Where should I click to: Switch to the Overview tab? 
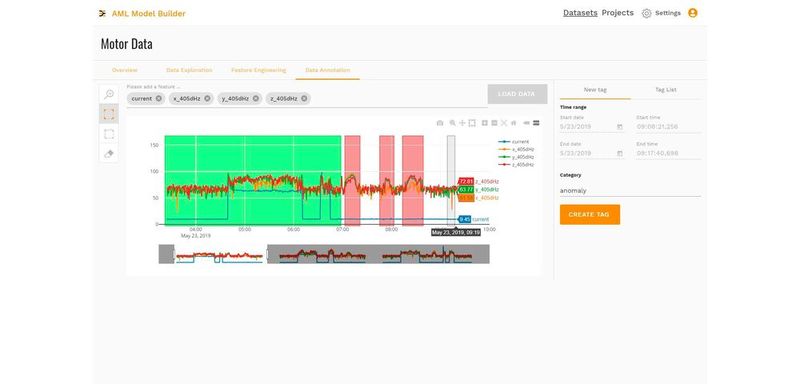tap(124, 70)
